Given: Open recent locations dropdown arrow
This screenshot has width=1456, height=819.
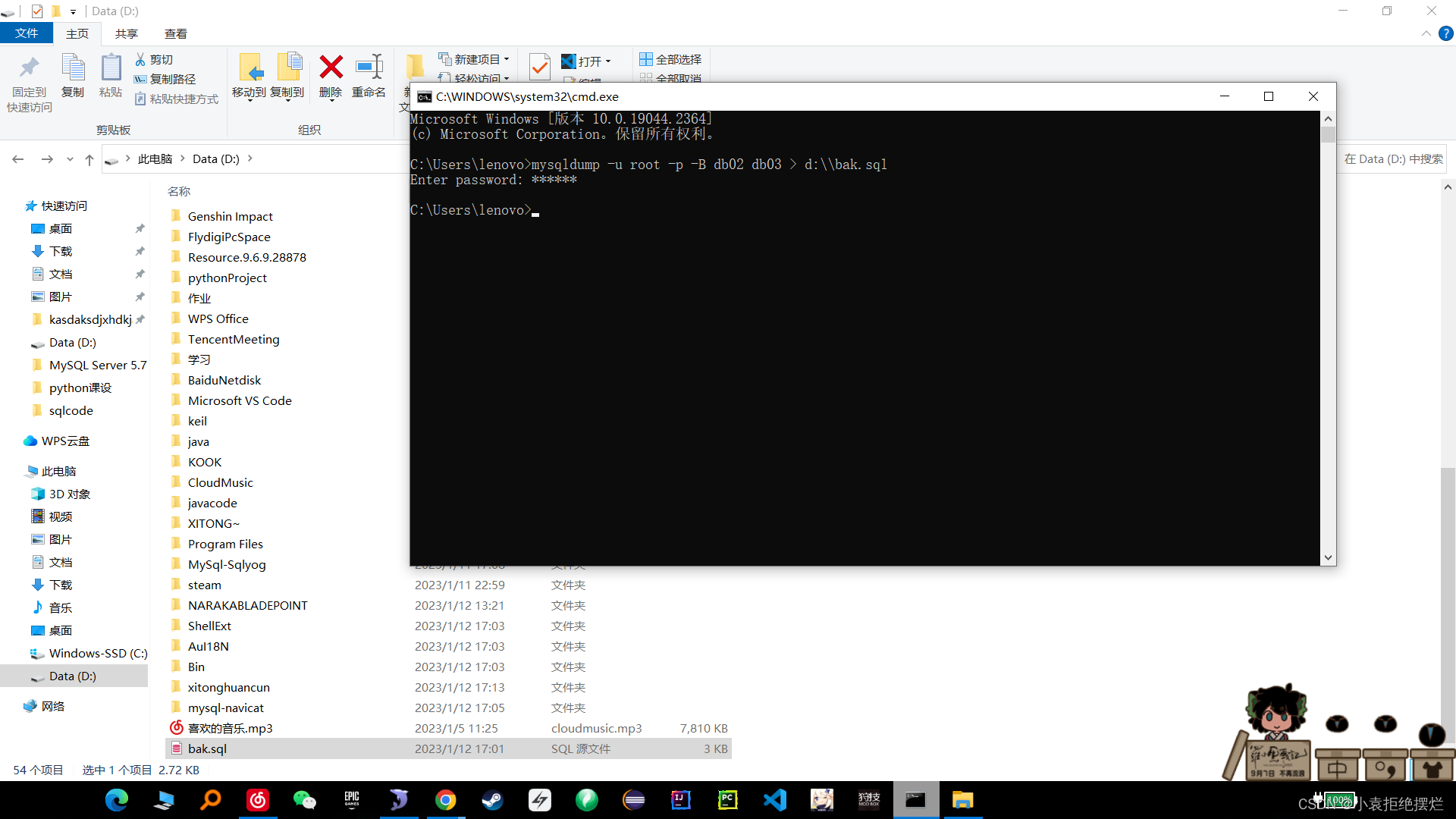Looking at the screenshot, I should click(x=70, y=159).
